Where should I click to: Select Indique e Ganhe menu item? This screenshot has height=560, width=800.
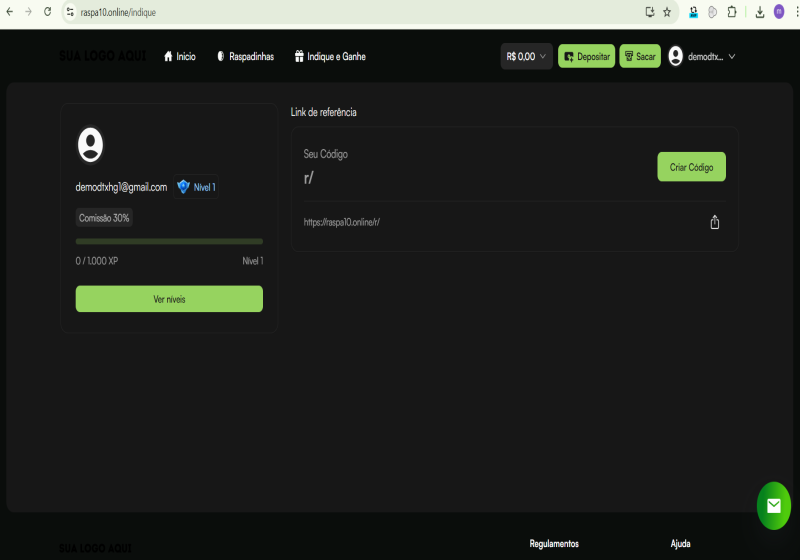coord(330,57)
